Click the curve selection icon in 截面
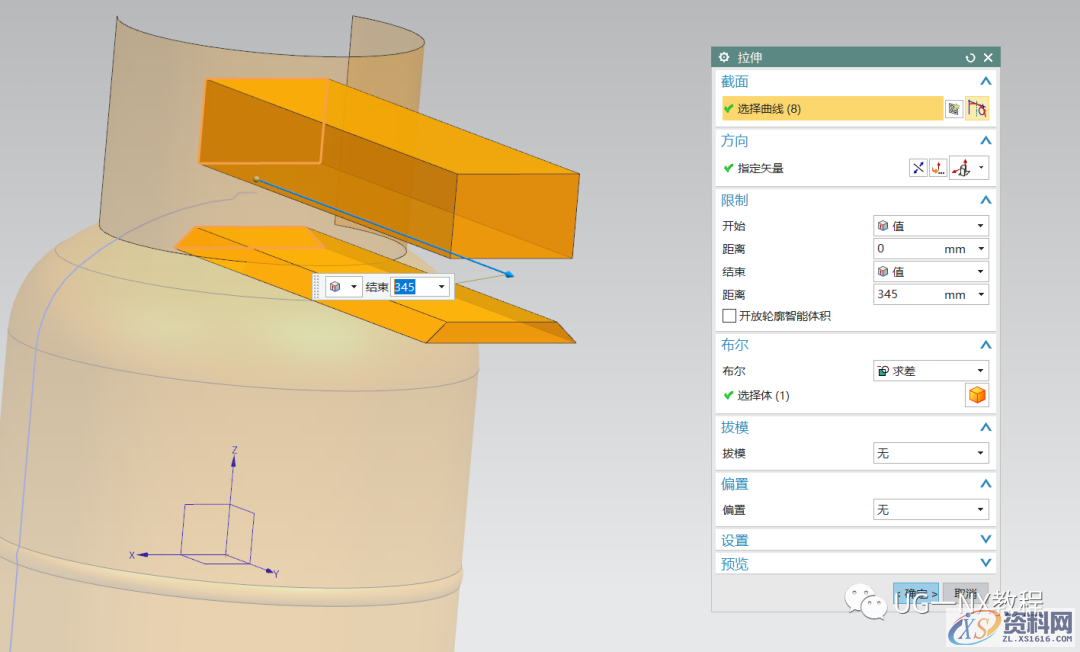The height and width of the screenshot is (652, 1080). click(977, 108)
